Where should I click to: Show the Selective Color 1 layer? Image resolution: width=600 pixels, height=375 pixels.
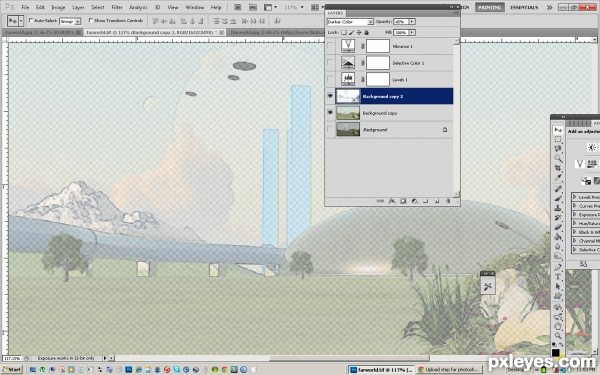tap(330, 63)
